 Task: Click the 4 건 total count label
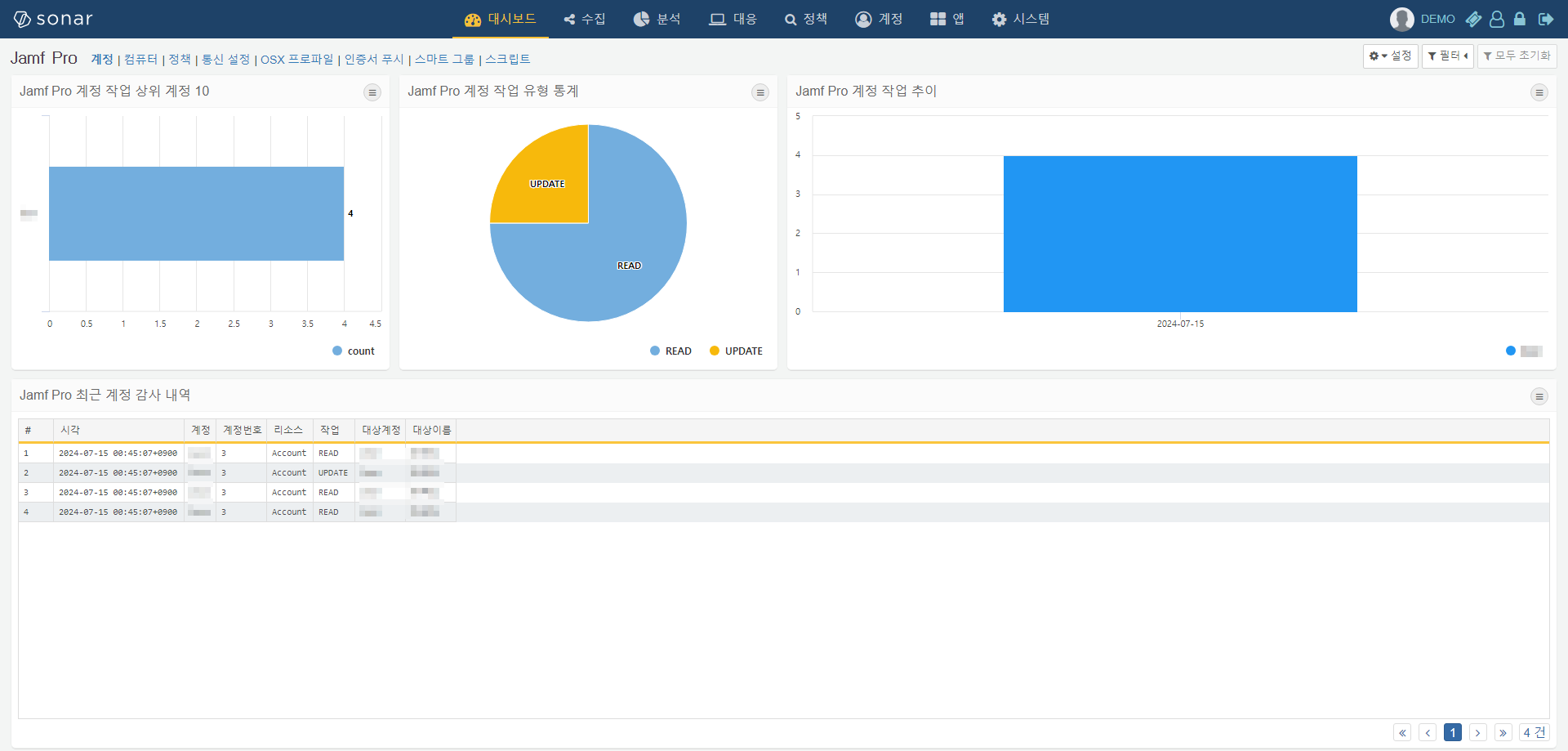pos(1534,732)
